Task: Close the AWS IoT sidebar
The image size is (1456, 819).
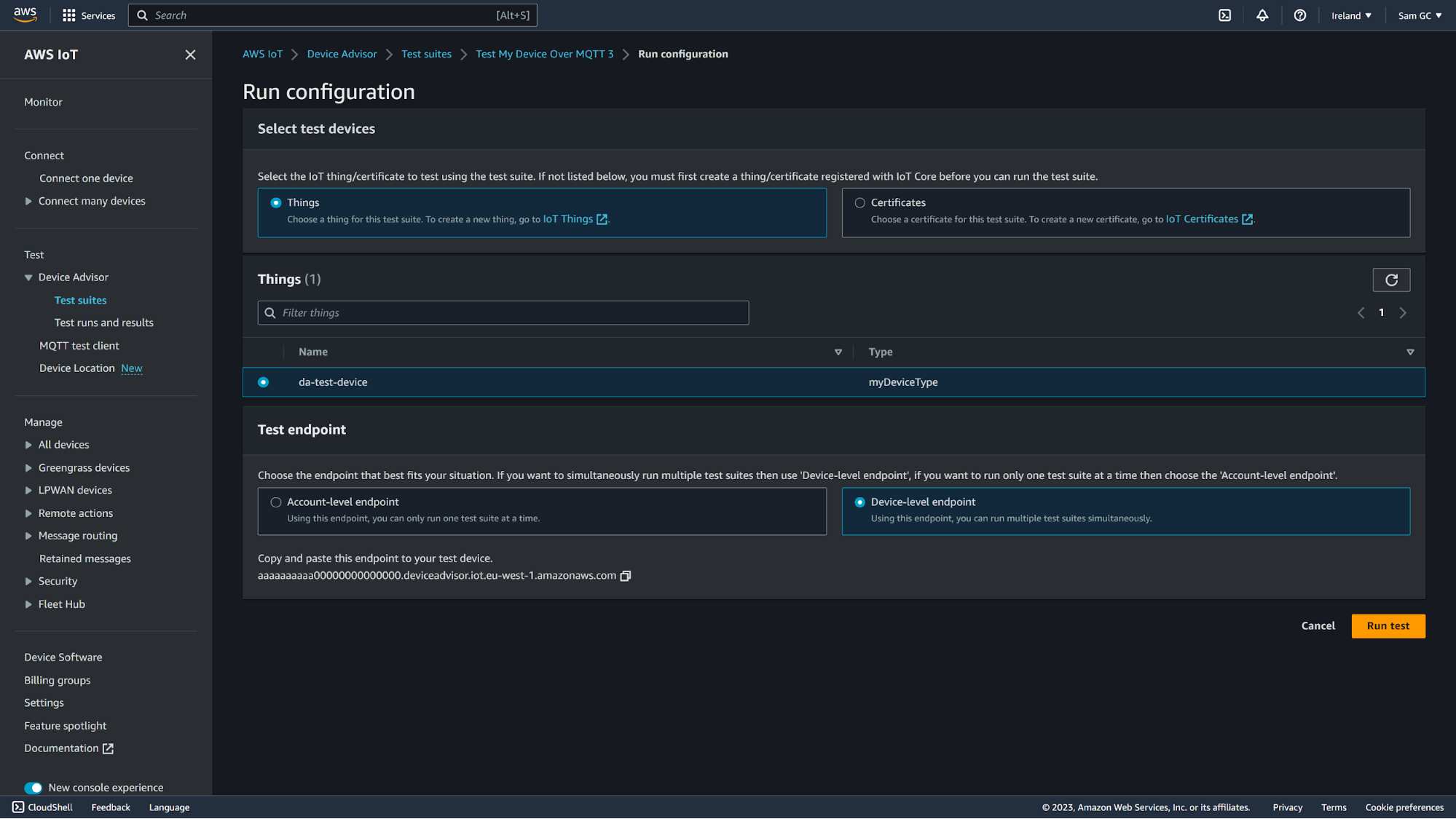Action: (190, 55)
